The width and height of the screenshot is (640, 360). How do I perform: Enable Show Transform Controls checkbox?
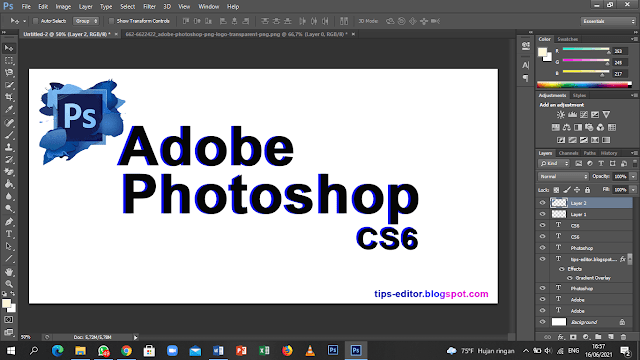111,21
